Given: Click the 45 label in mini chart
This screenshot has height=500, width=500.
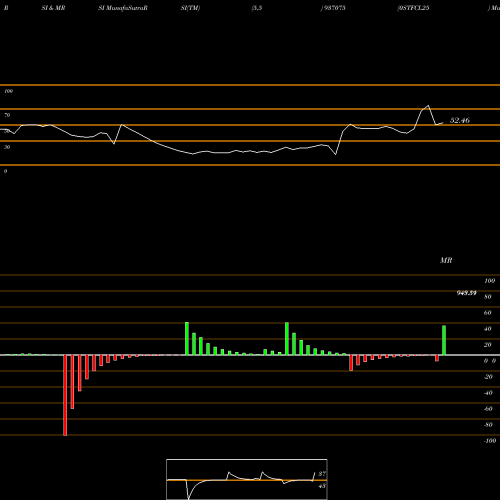Looking at the screenshot, I should pyautogui.click(x=322, y=486).
